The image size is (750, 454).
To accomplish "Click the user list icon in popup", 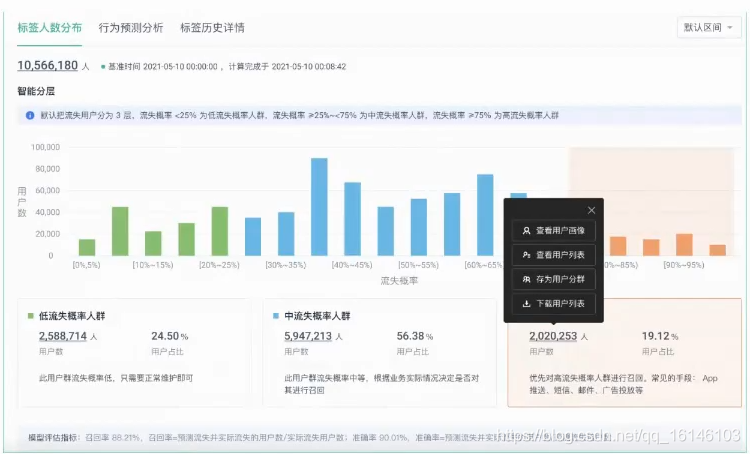I will click(526, 255).
